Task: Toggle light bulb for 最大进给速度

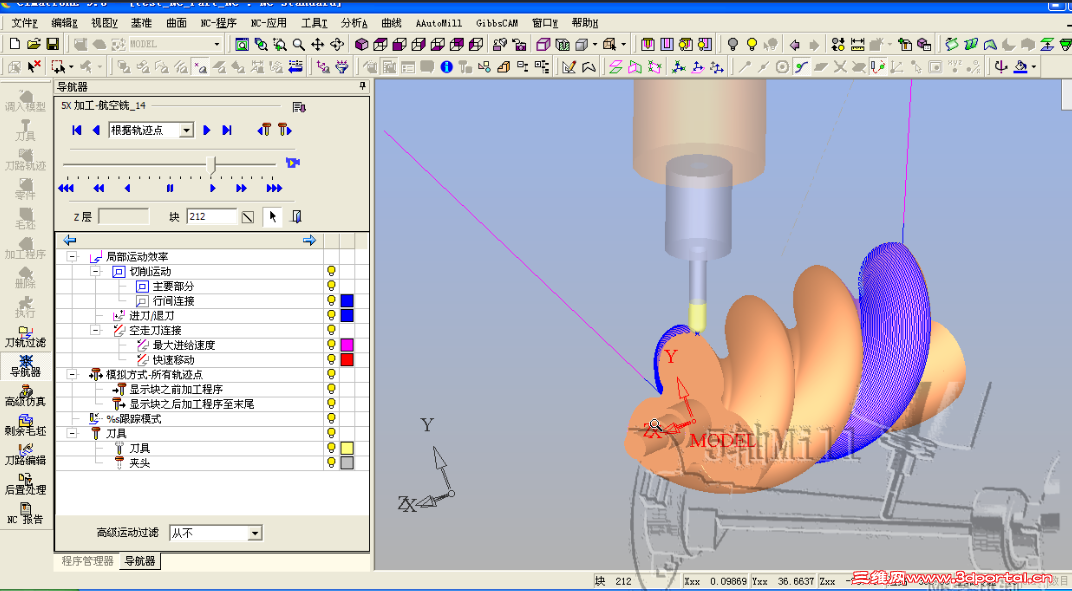Action: pos(332,345)
